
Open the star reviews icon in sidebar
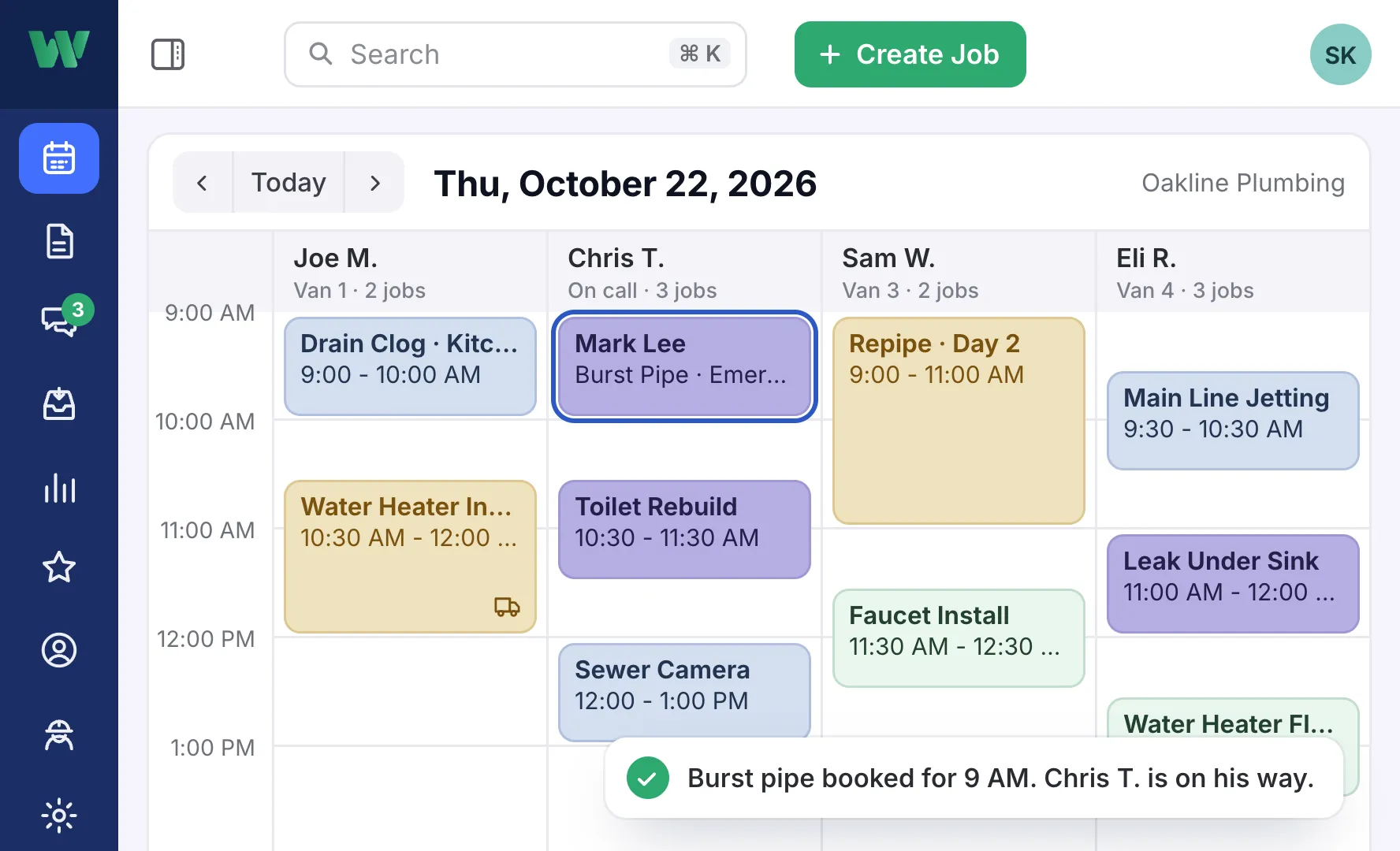pyautogui.click(x=59, y=567)
